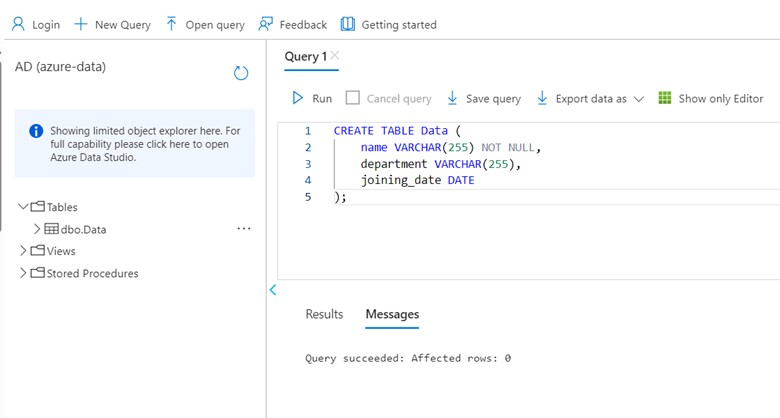Switch to the Results tab
The width and height of the screenshot is (780, 418).
coord(324,314)
